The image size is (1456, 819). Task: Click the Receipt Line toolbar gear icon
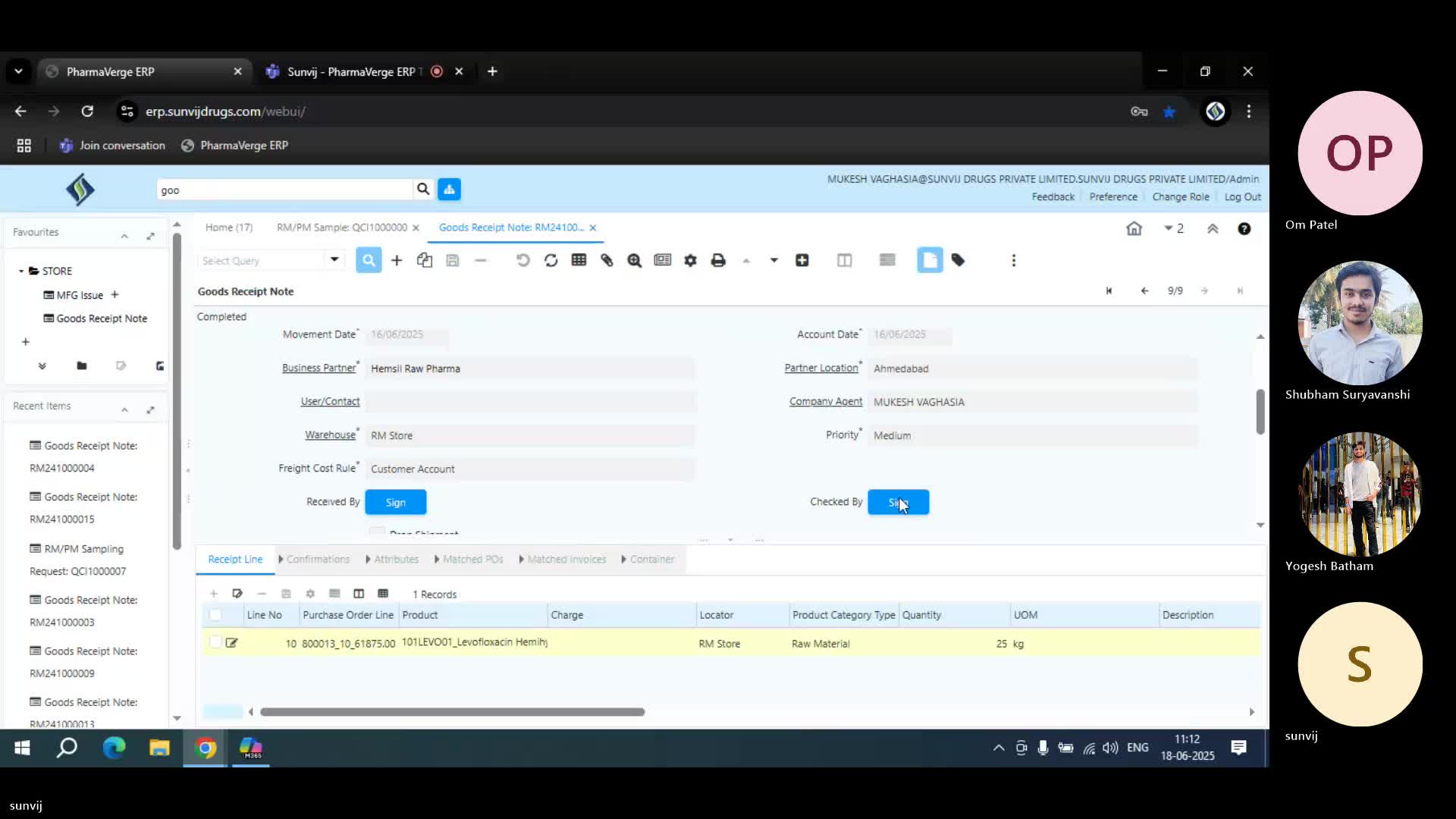(310, 594)
